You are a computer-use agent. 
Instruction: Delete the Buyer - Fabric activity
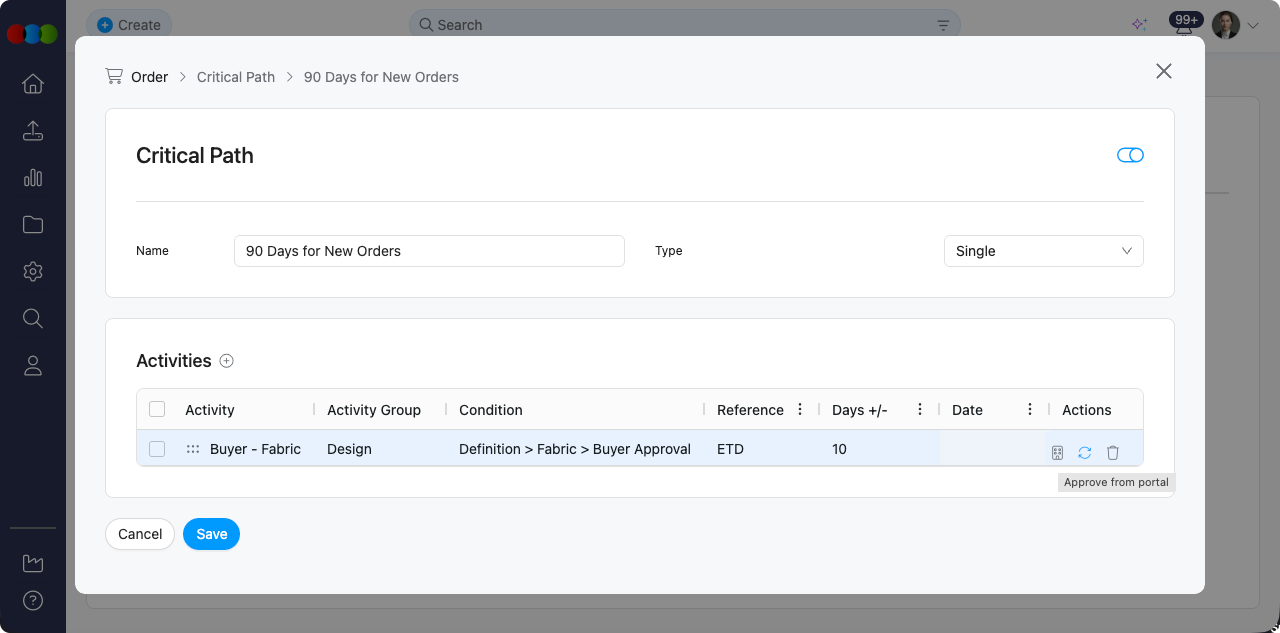pyautogui.click(x=1112, y=453)
